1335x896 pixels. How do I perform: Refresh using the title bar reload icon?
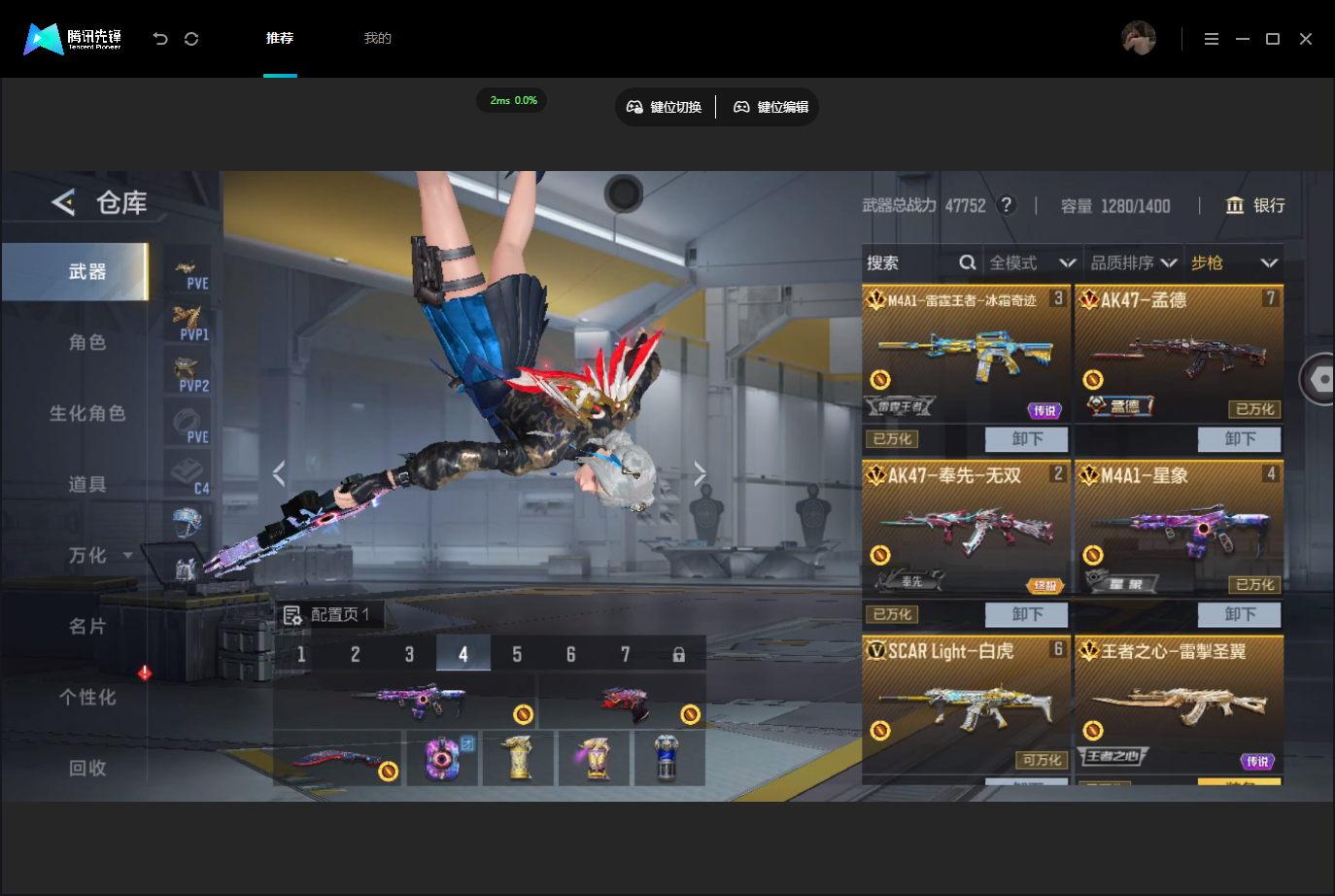(191, 39)
